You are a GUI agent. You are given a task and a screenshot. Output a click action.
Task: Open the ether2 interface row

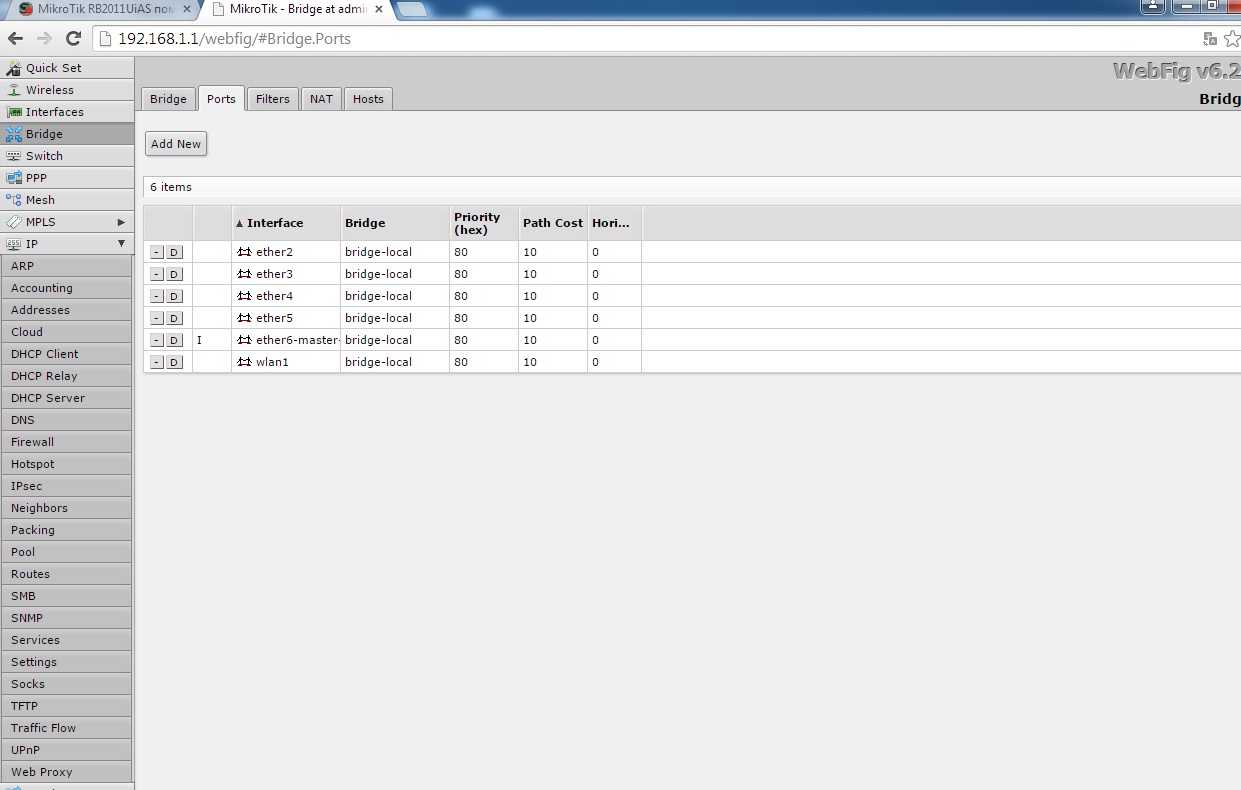point(692,252)
